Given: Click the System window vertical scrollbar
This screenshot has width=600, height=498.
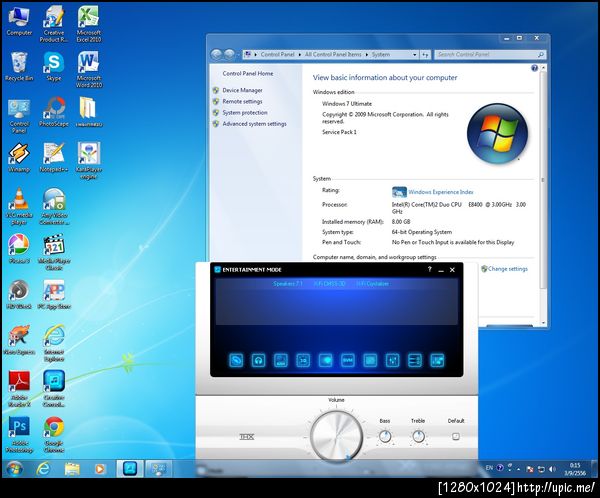Looking at the screenshot, I should click(542, 180).
